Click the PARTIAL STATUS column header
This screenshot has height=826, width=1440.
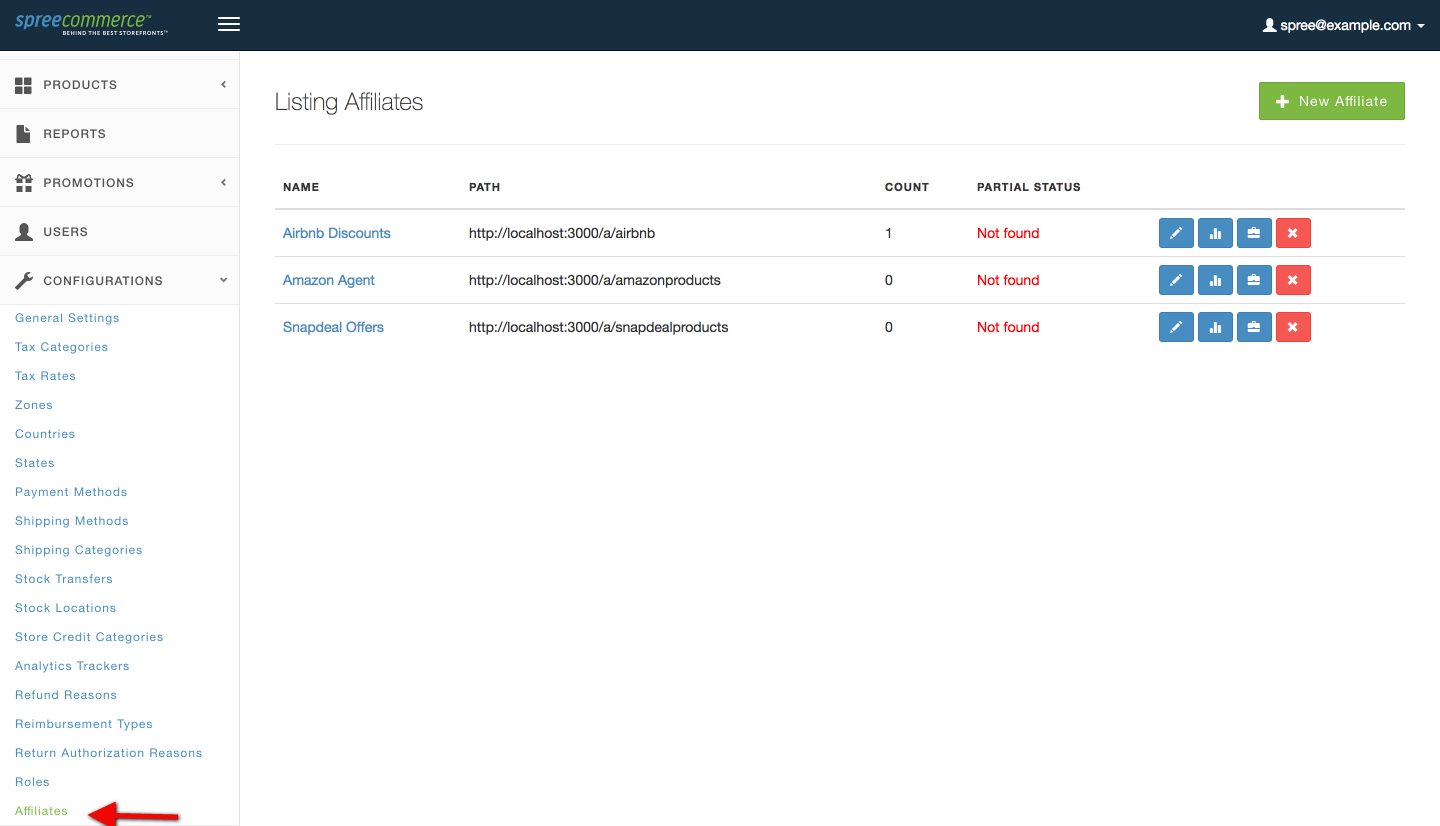click(x=1029, y=187)
